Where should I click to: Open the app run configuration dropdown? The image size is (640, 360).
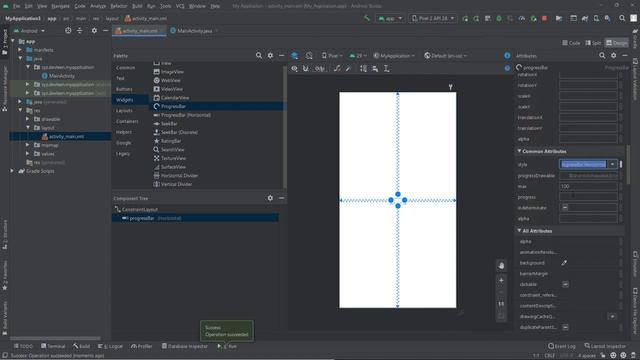click(x=390, y=18)
